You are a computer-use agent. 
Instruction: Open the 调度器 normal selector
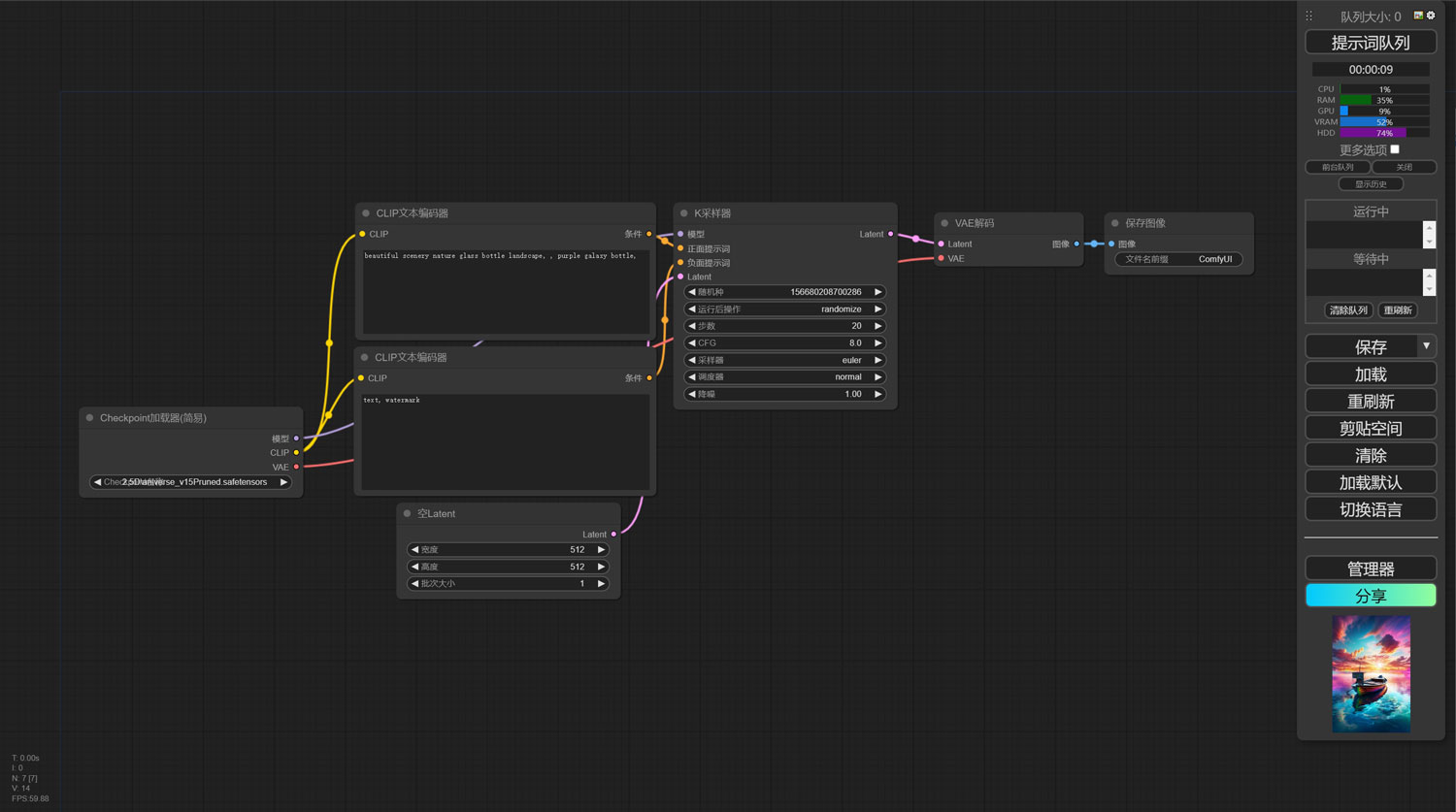click(x=784, y=377)
